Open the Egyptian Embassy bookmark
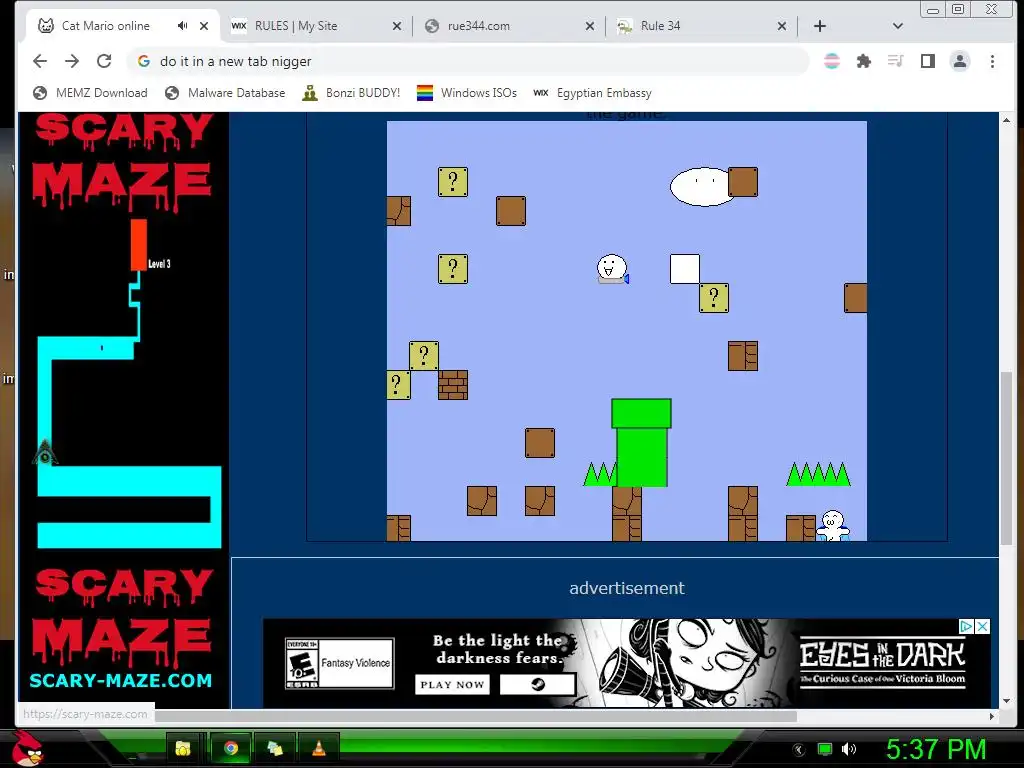 592,93
